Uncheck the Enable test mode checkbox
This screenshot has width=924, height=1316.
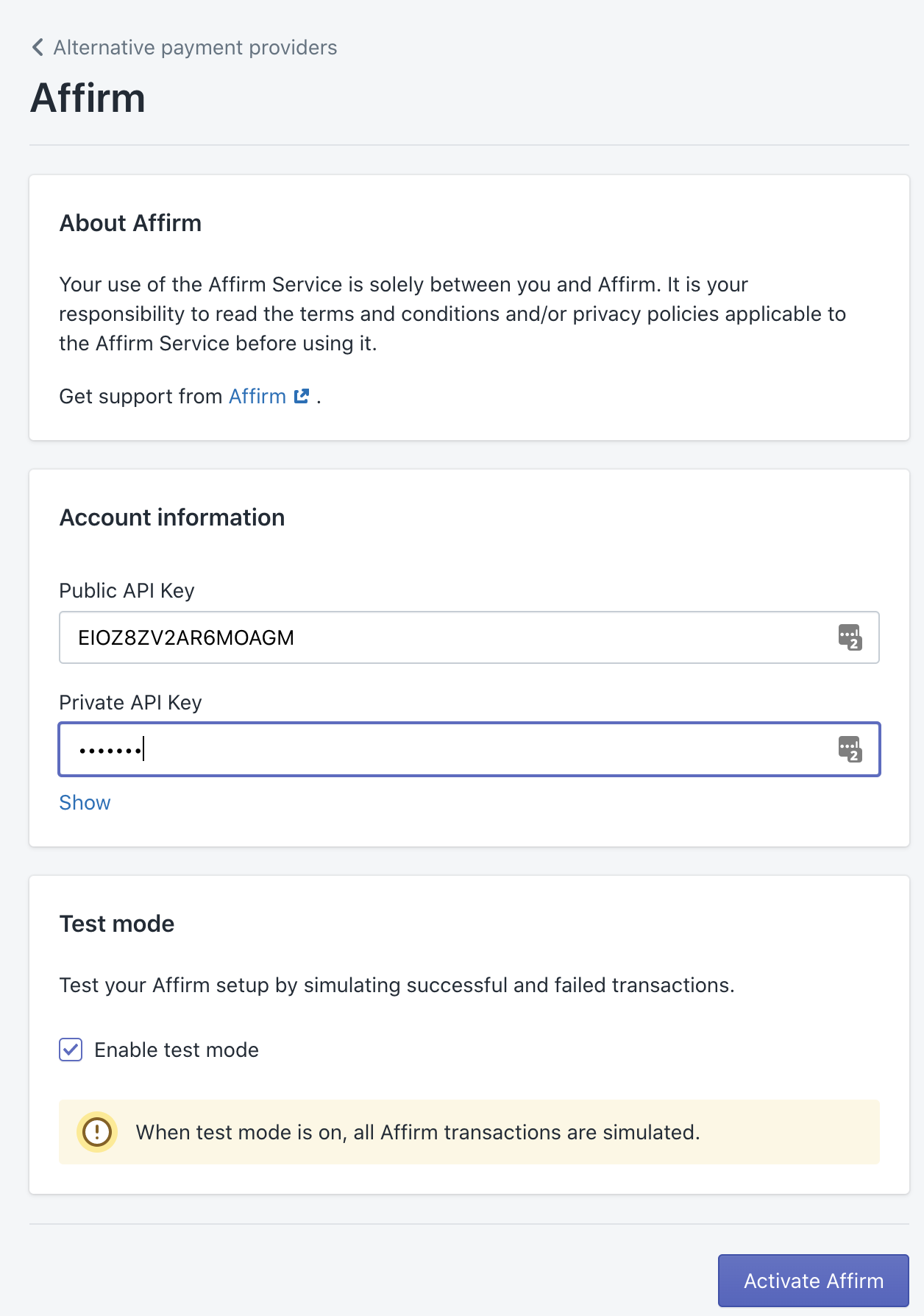coord(71,1050)
